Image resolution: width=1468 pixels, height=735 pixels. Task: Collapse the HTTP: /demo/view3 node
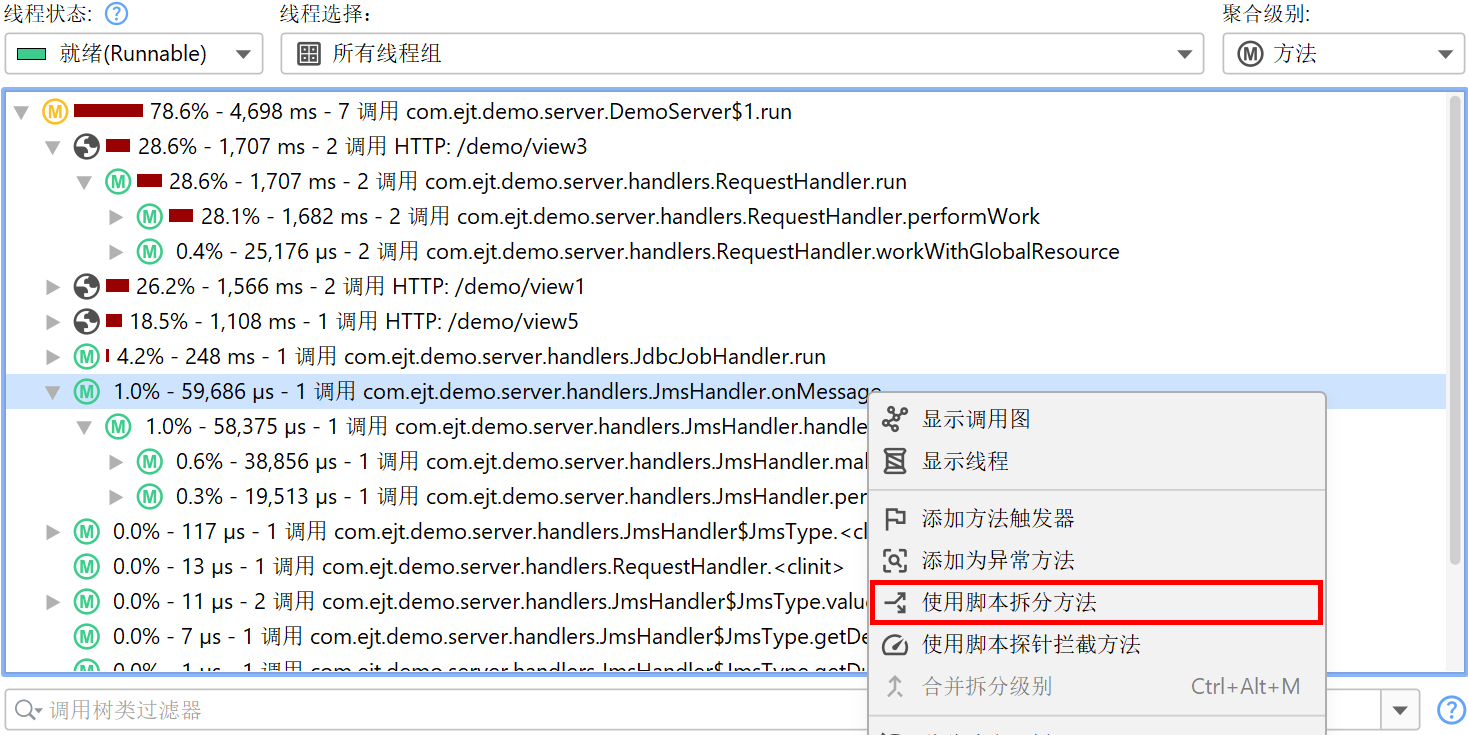pos(53,147)
